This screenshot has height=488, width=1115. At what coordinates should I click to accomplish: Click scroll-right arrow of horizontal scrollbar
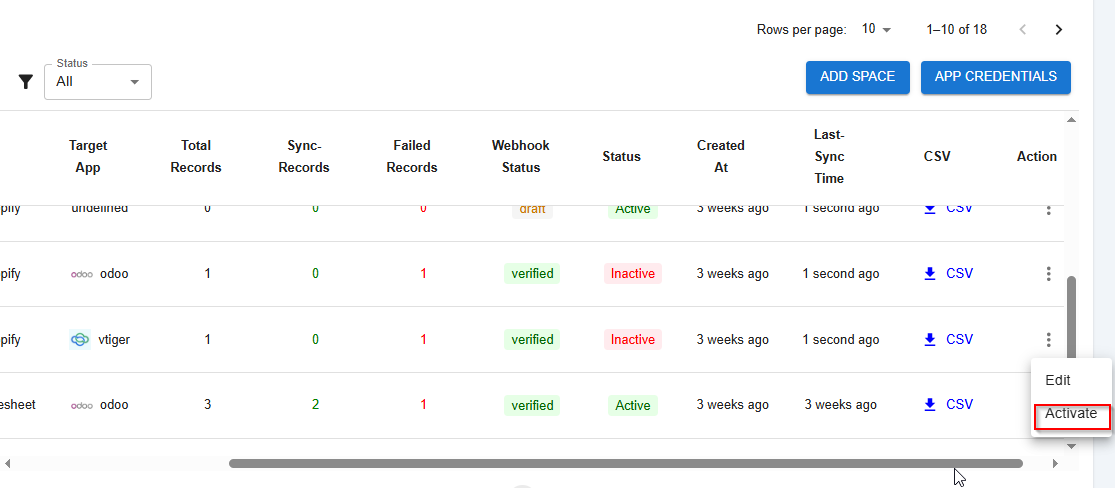(1054, 464)
